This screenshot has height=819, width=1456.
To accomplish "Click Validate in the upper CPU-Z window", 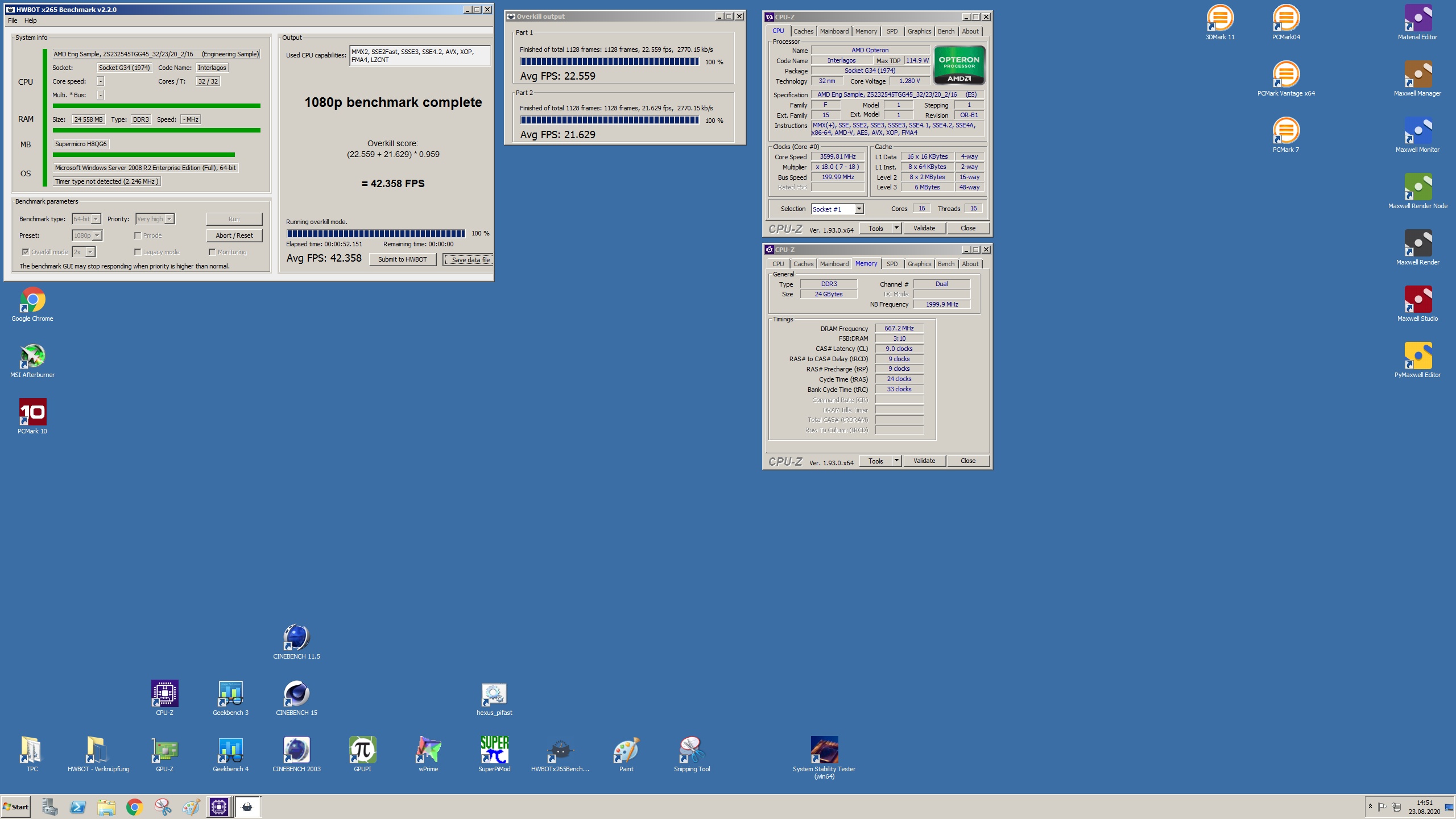I will point(924,228).
